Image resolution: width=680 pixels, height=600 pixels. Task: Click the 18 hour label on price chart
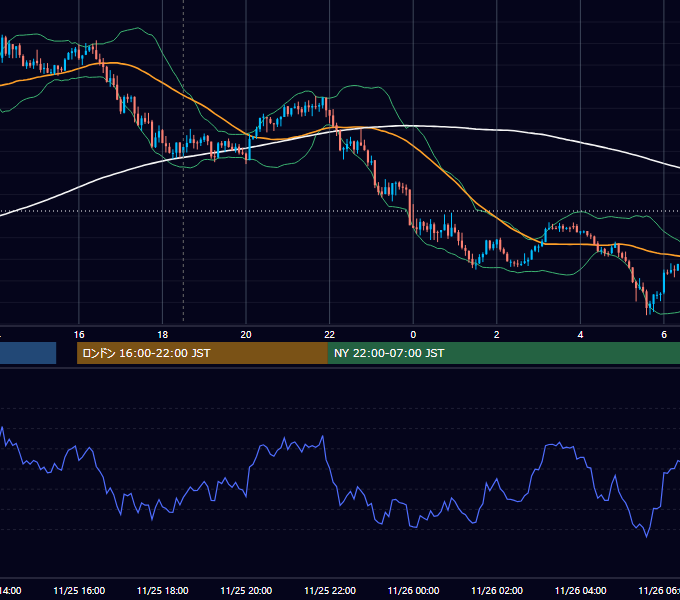click(163, 335)
